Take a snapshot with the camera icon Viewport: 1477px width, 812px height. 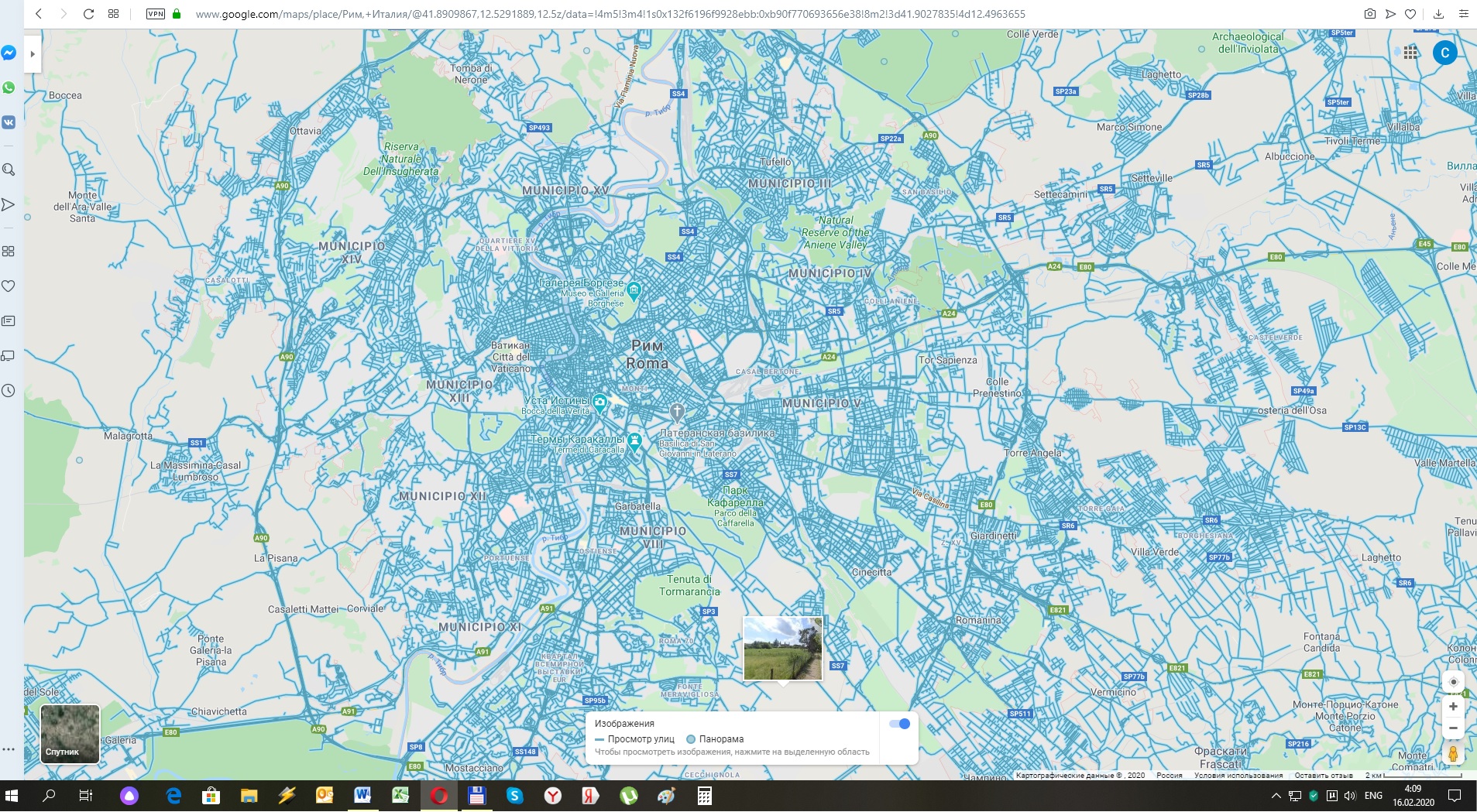point(1369,14)
